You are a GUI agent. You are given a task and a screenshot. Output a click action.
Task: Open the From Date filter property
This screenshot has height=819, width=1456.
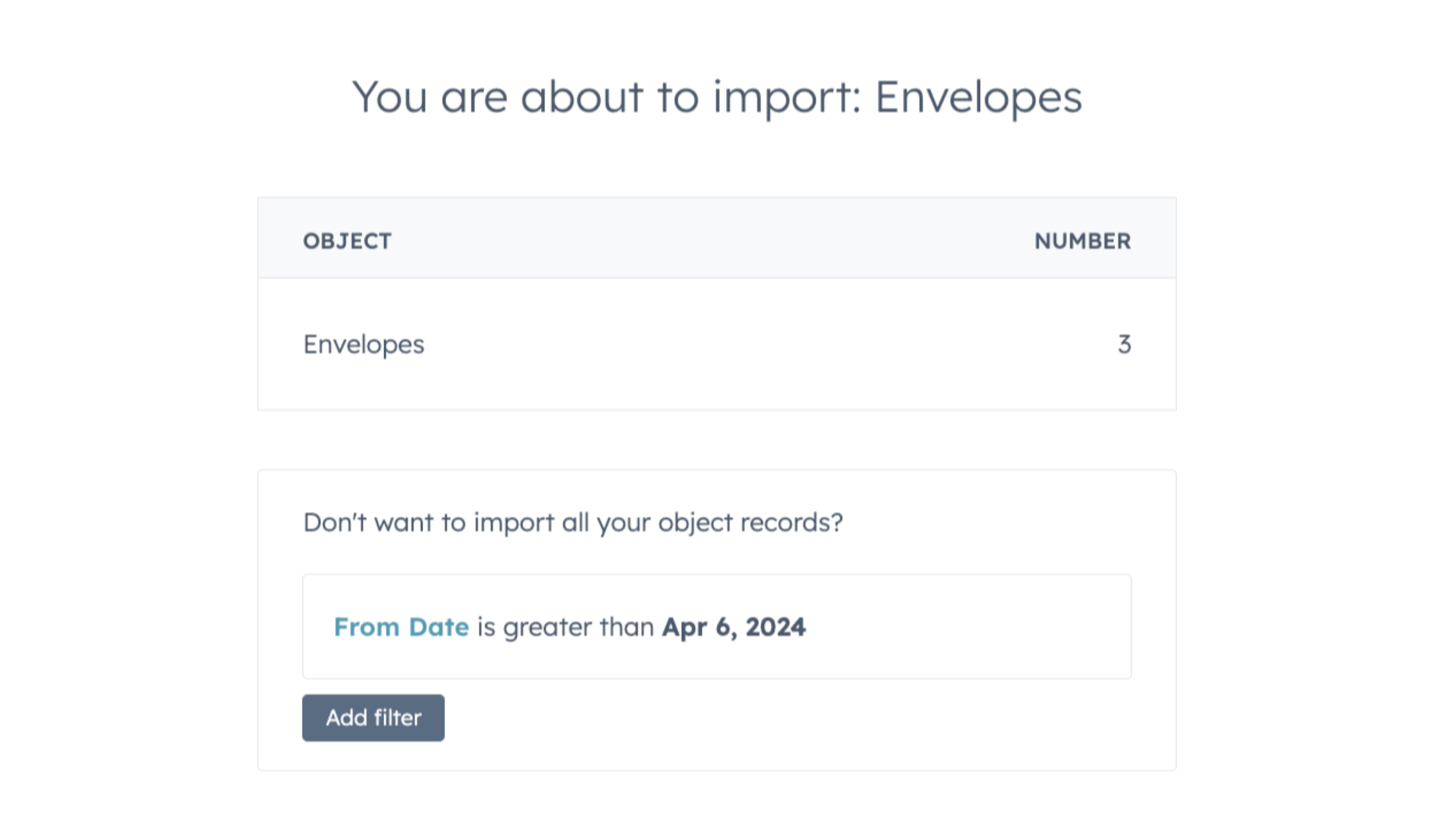[x=401, y=627]
